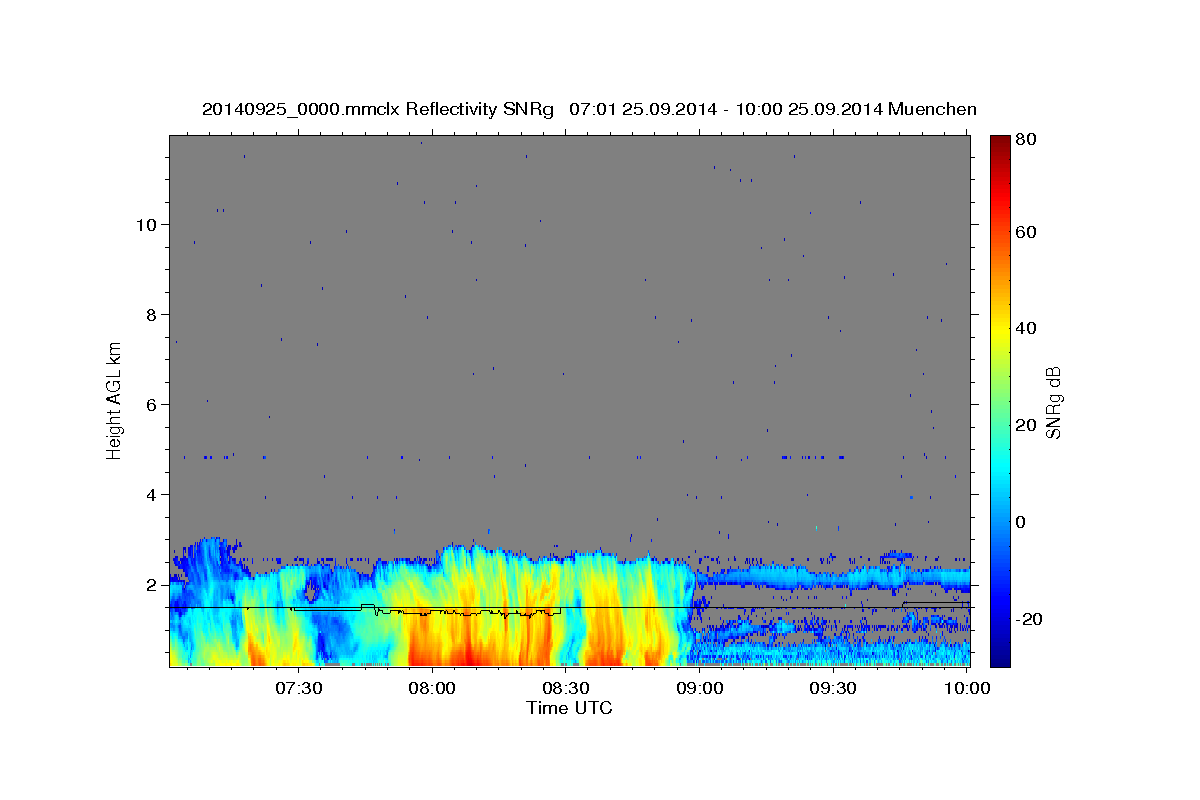Click the height axis label 8

pyautogui.click(x=152, y=315)
